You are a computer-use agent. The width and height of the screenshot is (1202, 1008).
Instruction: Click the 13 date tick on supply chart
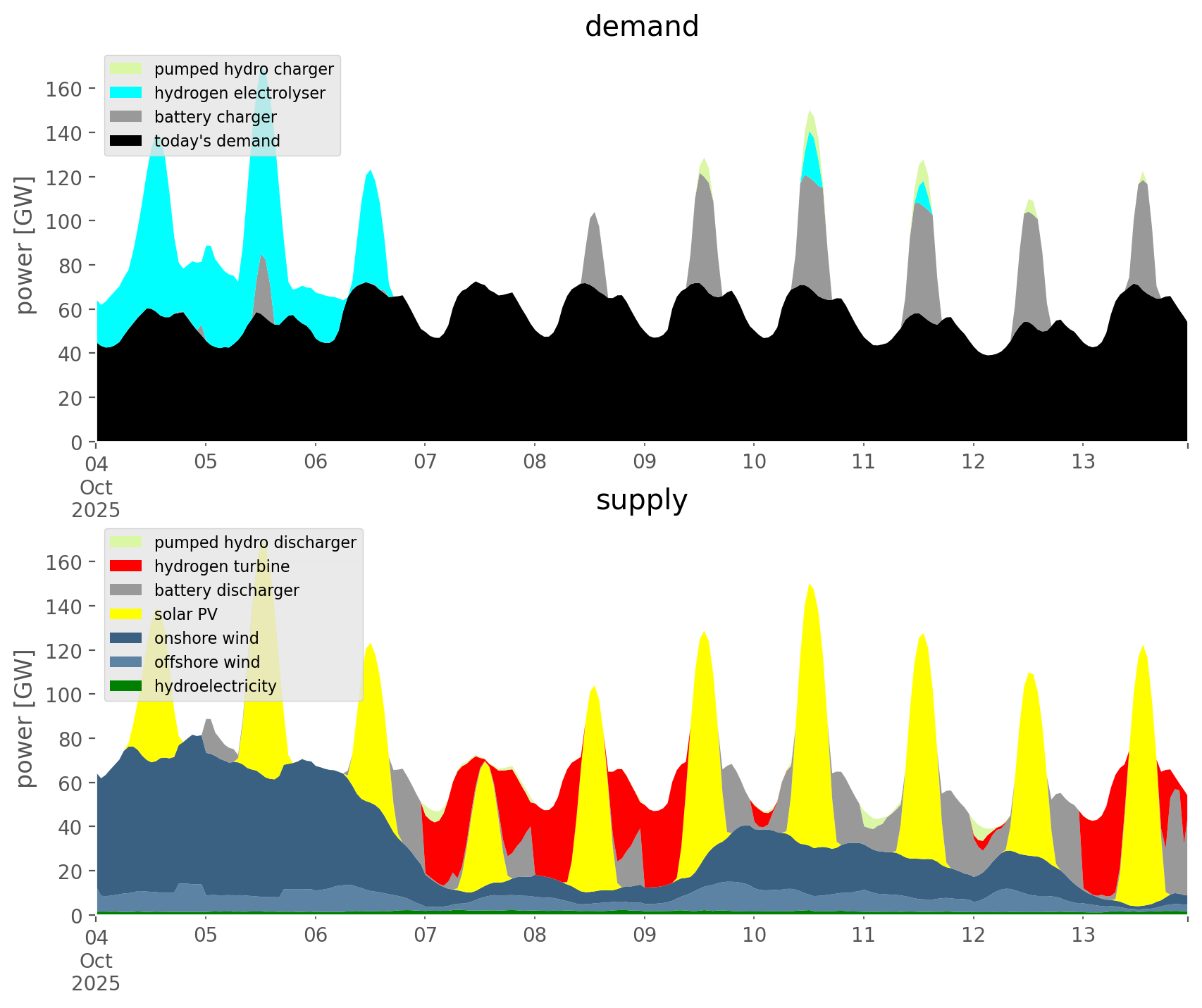coord(1083,935)
